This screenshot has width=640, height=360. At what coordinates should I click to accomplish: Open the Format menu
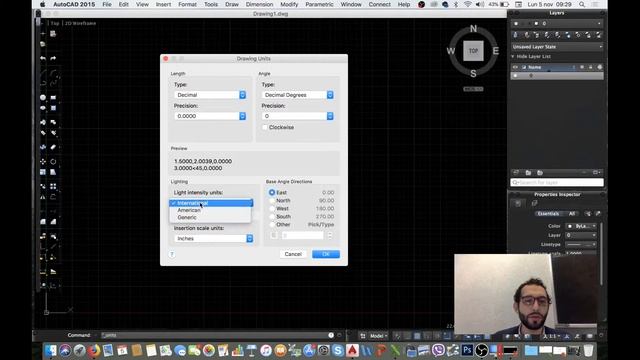click(187, 4)
